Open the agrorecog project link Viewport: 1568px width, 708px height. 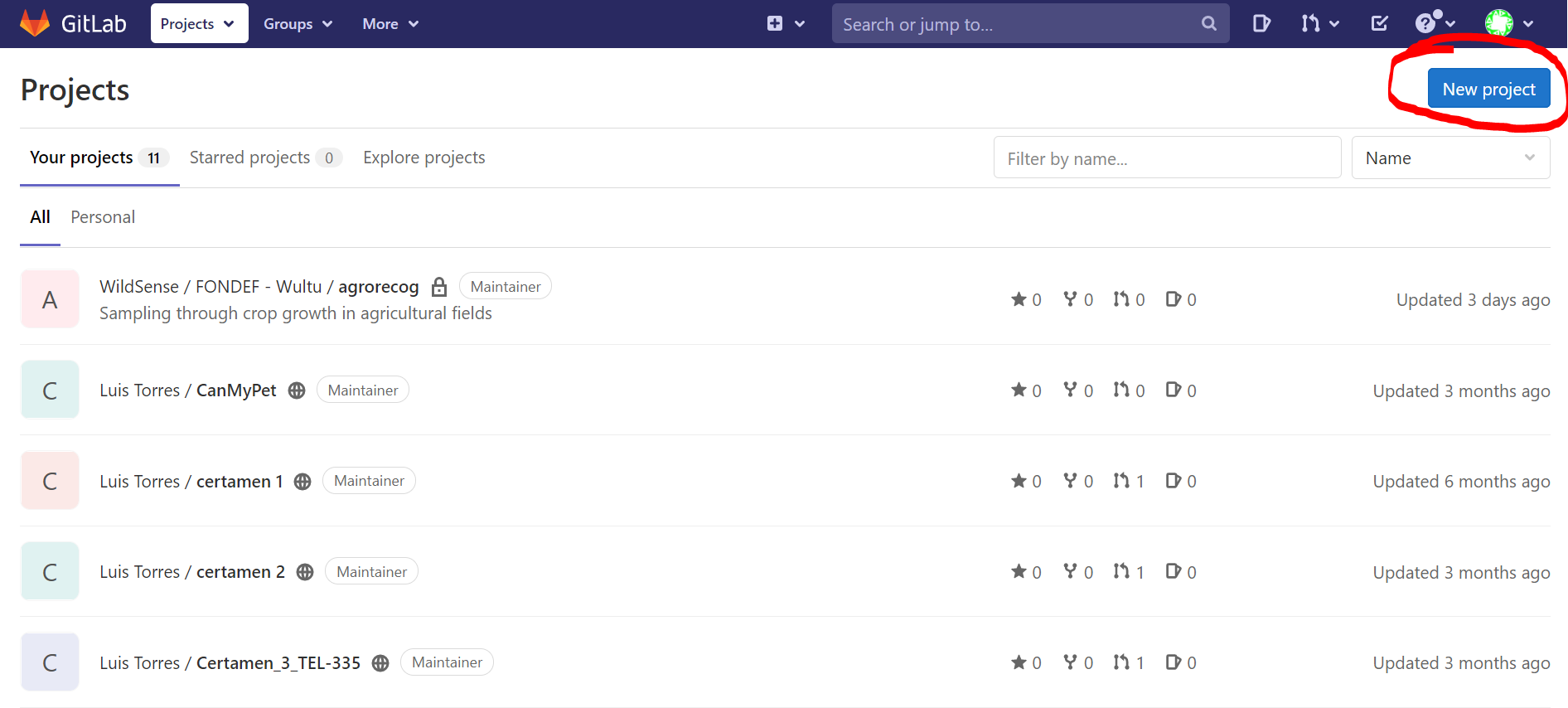click(378, 287)
